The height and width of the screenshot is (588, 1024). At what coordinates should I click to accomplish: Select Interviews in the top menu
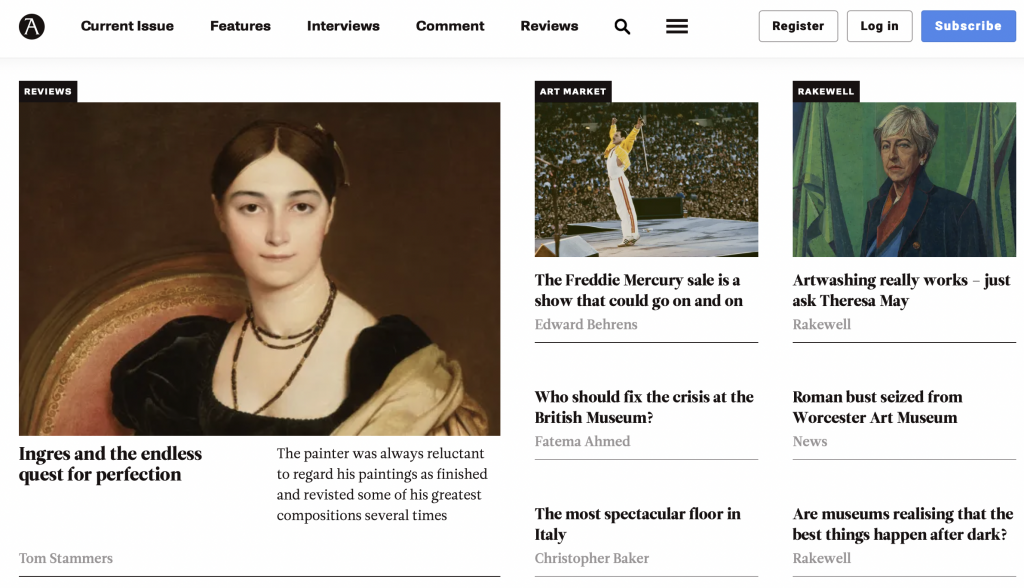[x=344, y=26]
